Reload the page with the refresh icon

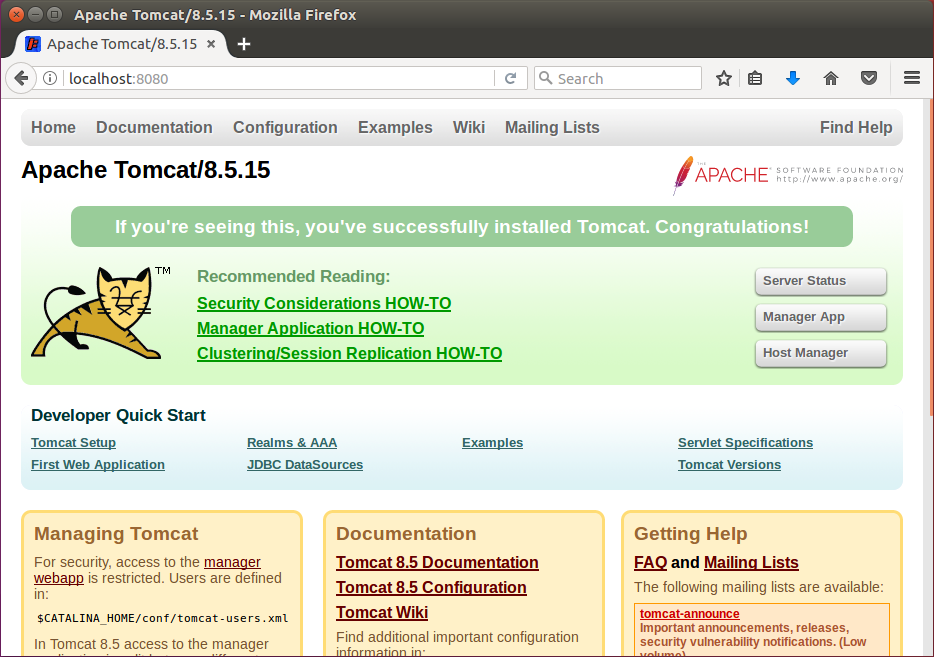510,78
